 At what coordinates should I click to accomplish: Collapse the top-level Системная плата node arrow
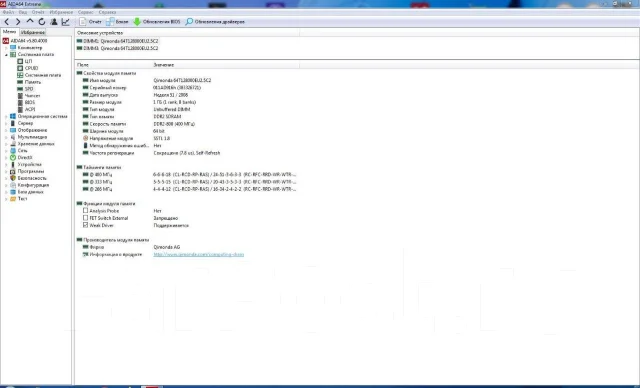[6, 55]
